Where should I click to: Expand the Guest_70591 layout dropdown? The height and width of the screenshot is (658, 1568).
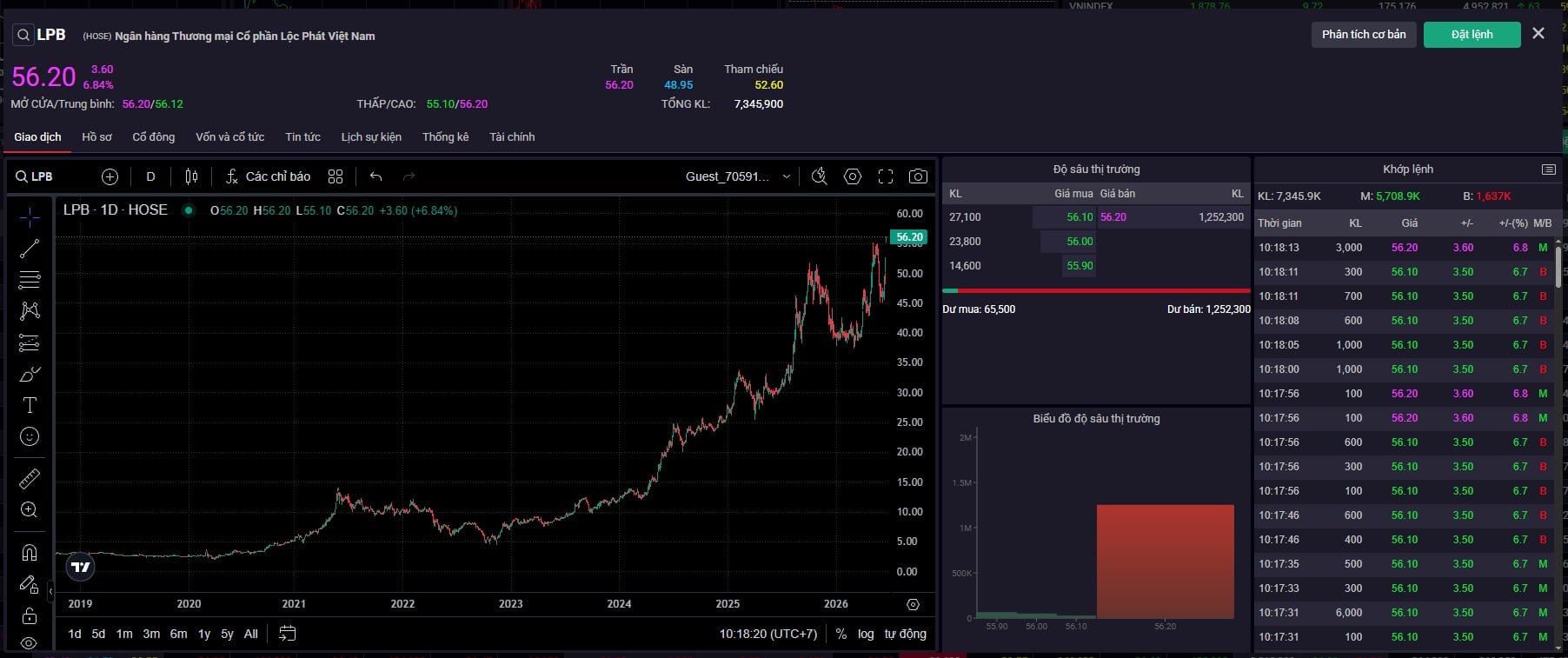739,176
